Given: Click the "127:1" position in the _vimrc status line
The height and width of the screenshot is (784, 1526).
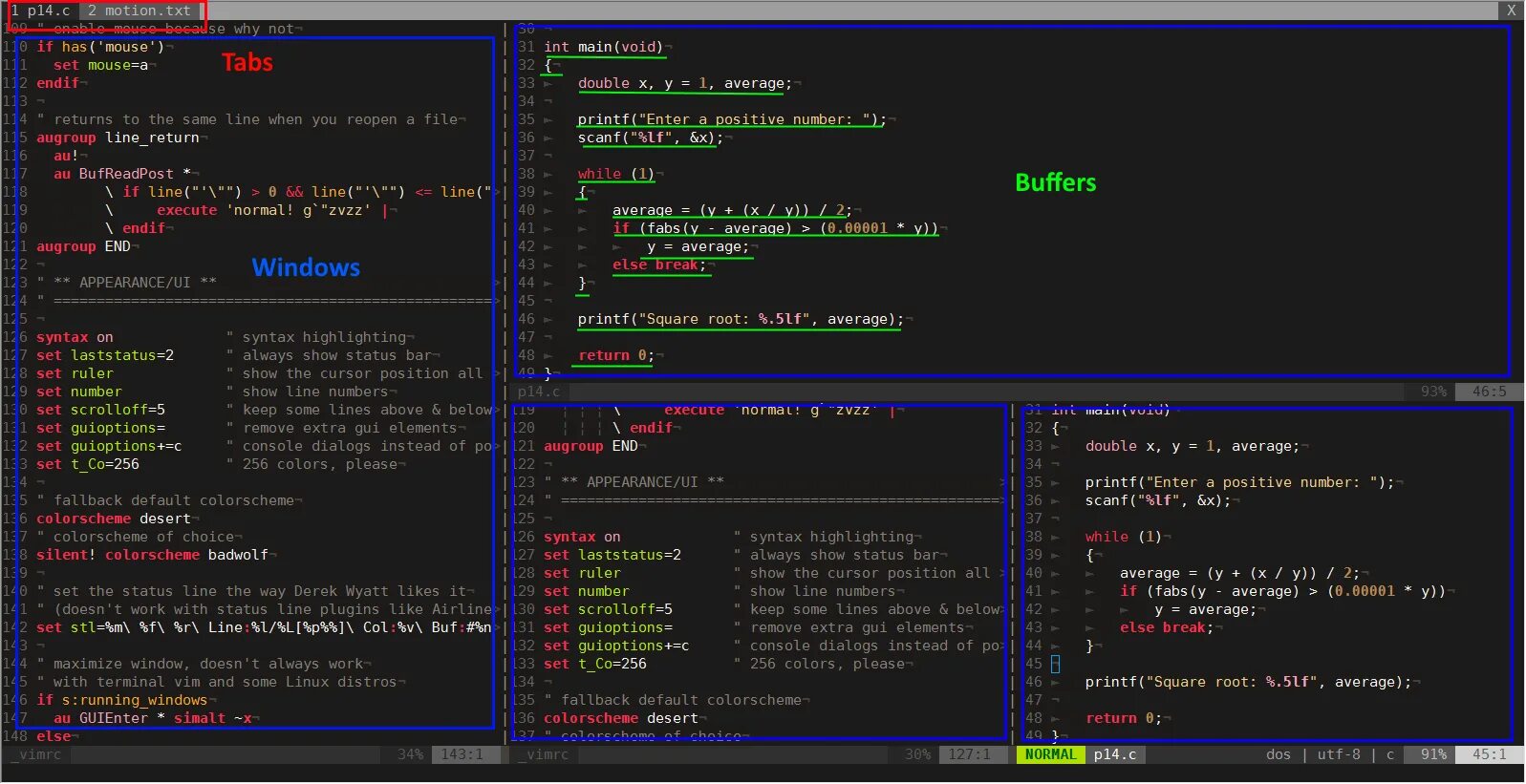Looking at the screenshot, I should pyautogui.click(x=969, y=754).
